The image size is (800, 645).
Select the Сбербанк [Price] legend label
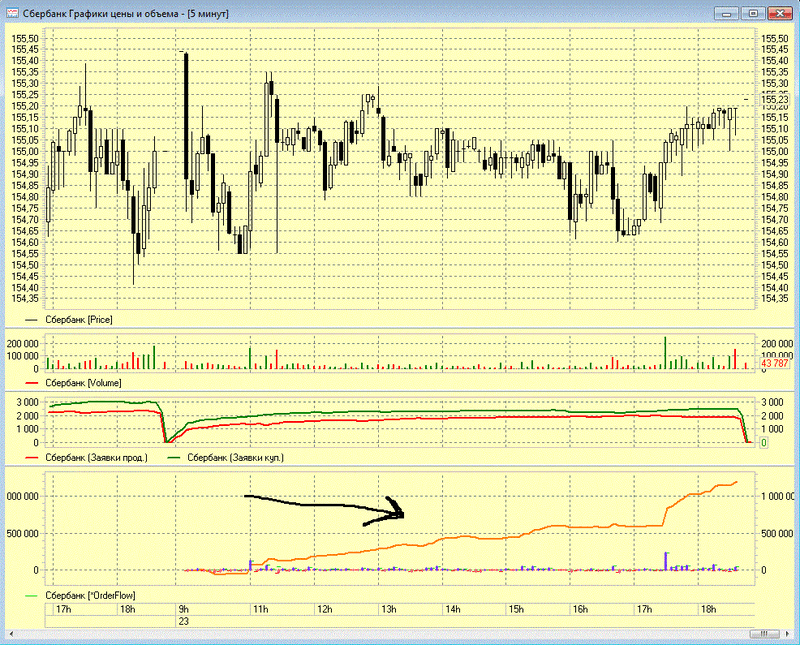79,320
